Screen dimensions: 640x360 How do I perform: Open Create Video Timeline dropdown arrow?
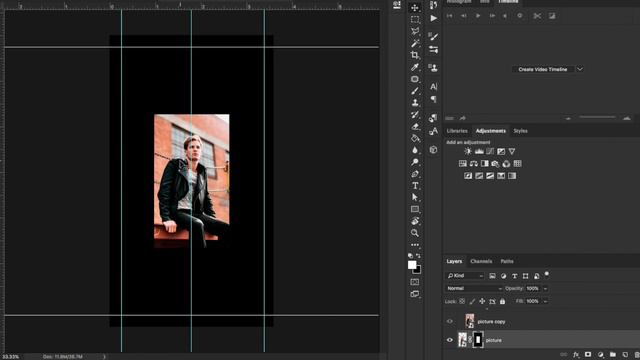(x=580, y=69)
